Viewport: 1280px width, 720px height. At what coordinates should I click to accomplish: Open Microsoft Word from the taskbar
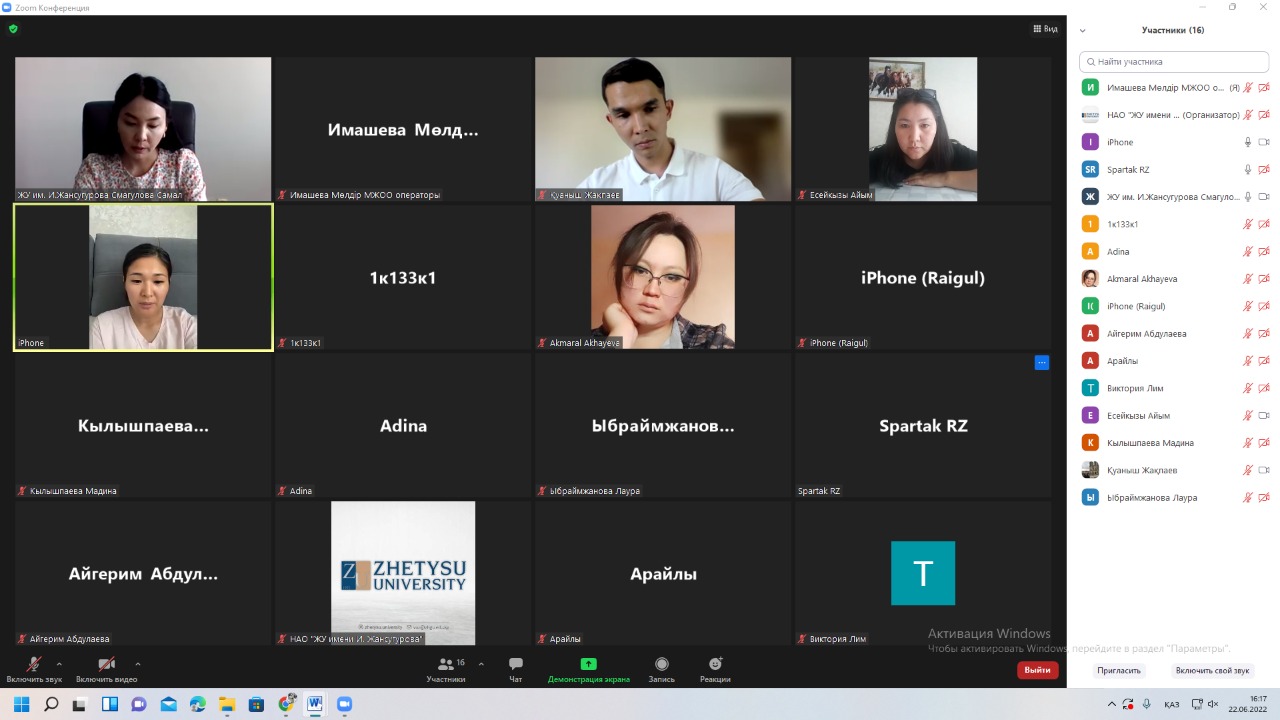click(315, 704)
